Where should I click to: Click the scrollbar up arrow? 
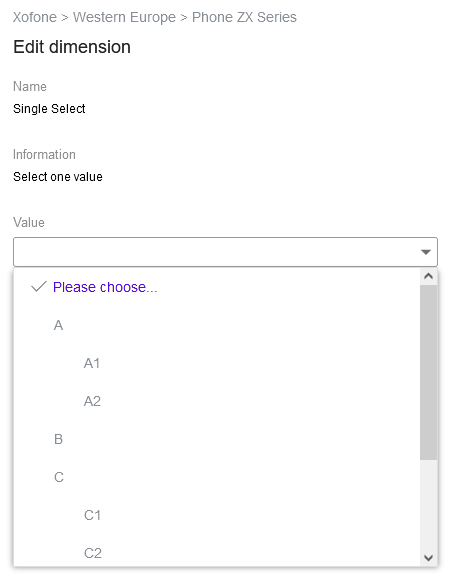pos(428,276)
